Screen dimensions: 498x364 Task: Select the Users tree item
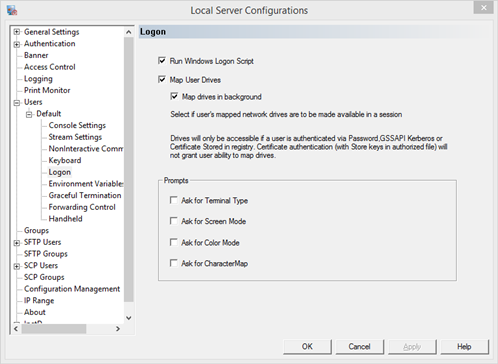point(33,102)
